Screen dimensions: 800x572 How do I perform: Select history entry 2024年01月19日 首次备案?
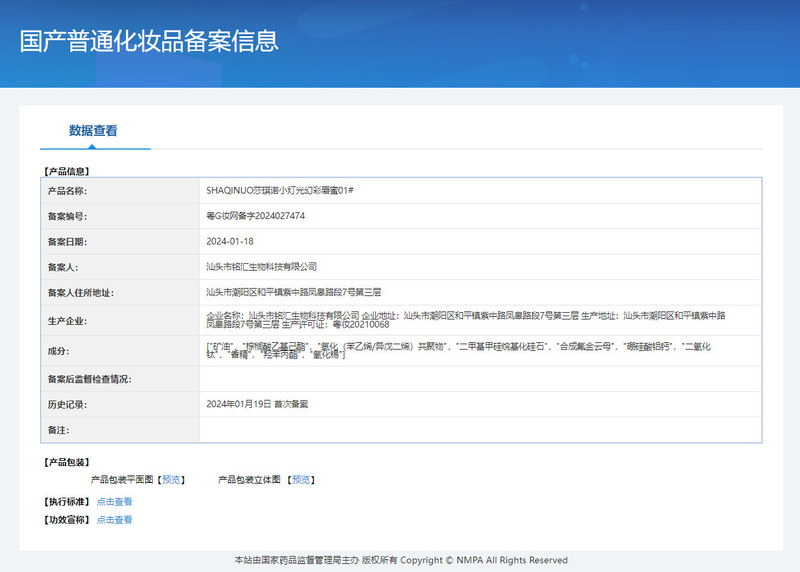coord(257,404)
